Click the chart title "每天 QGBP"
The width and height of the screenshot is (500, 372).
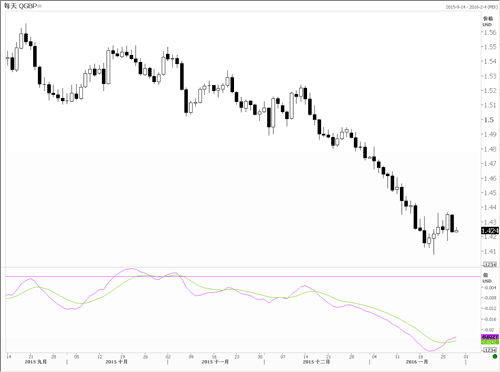(21, 6)
